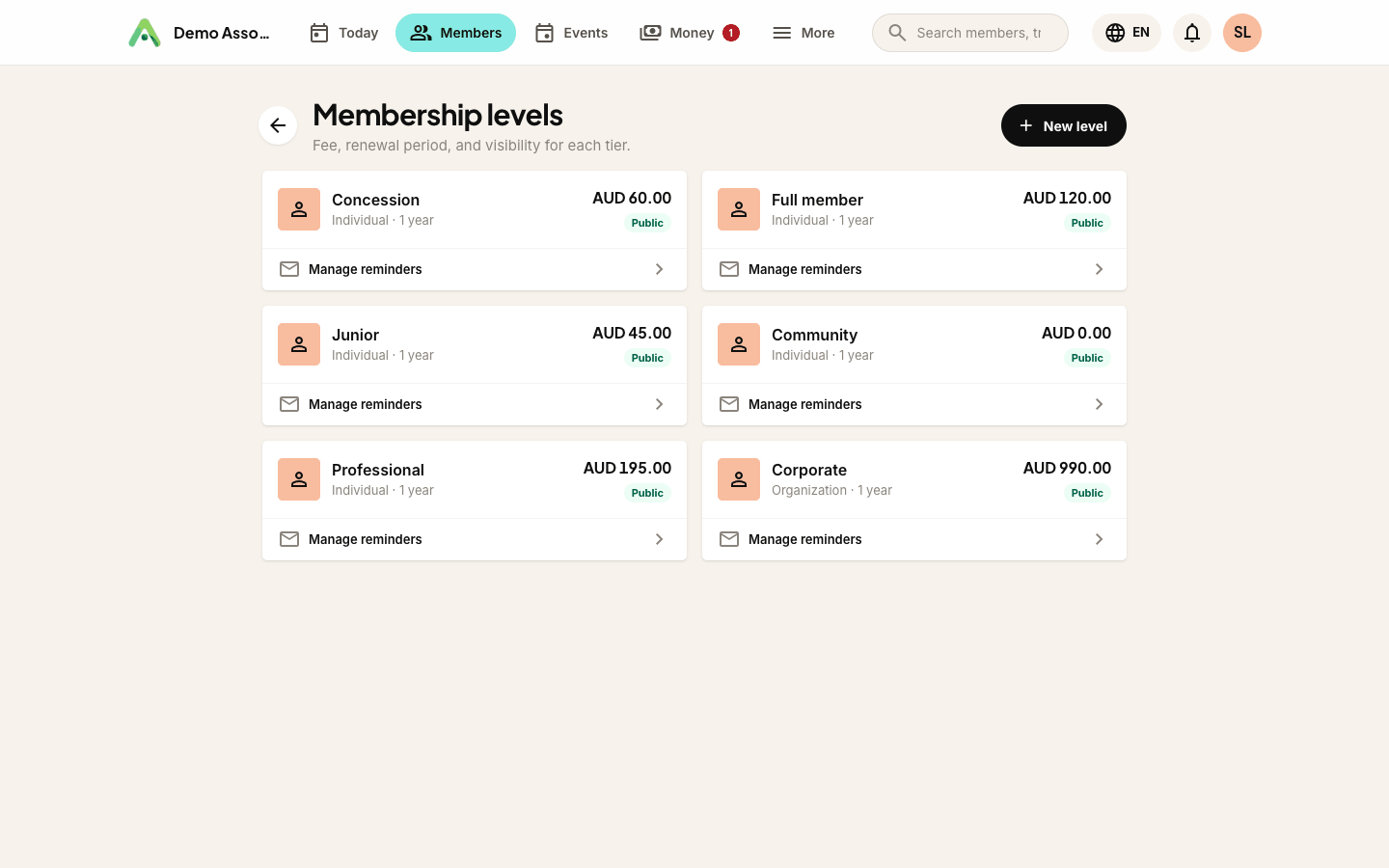
Task: Open the notifications bell
Action: (1192, 33)
